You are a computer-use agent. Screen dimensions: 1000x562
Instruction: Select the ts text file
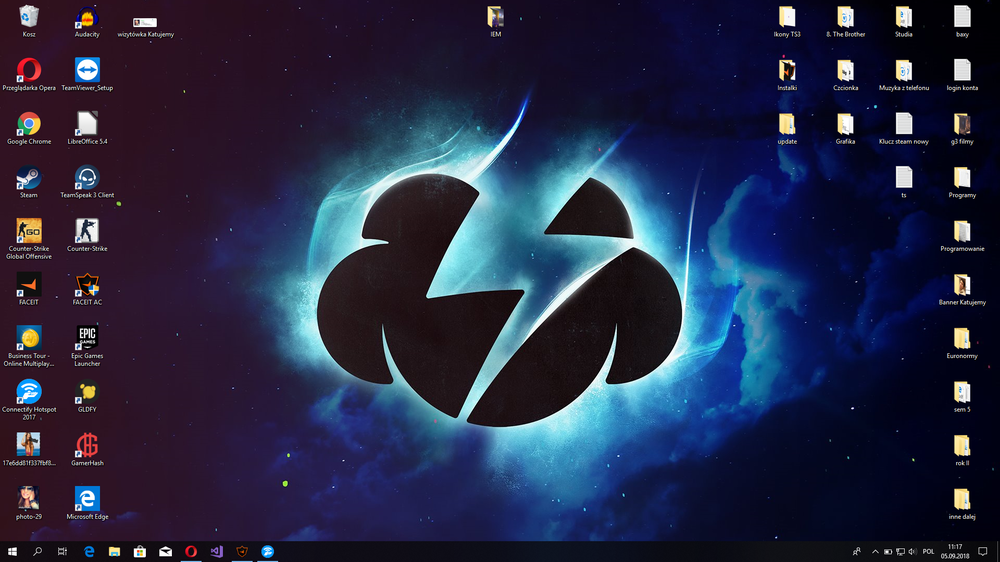tap(904, 182)
